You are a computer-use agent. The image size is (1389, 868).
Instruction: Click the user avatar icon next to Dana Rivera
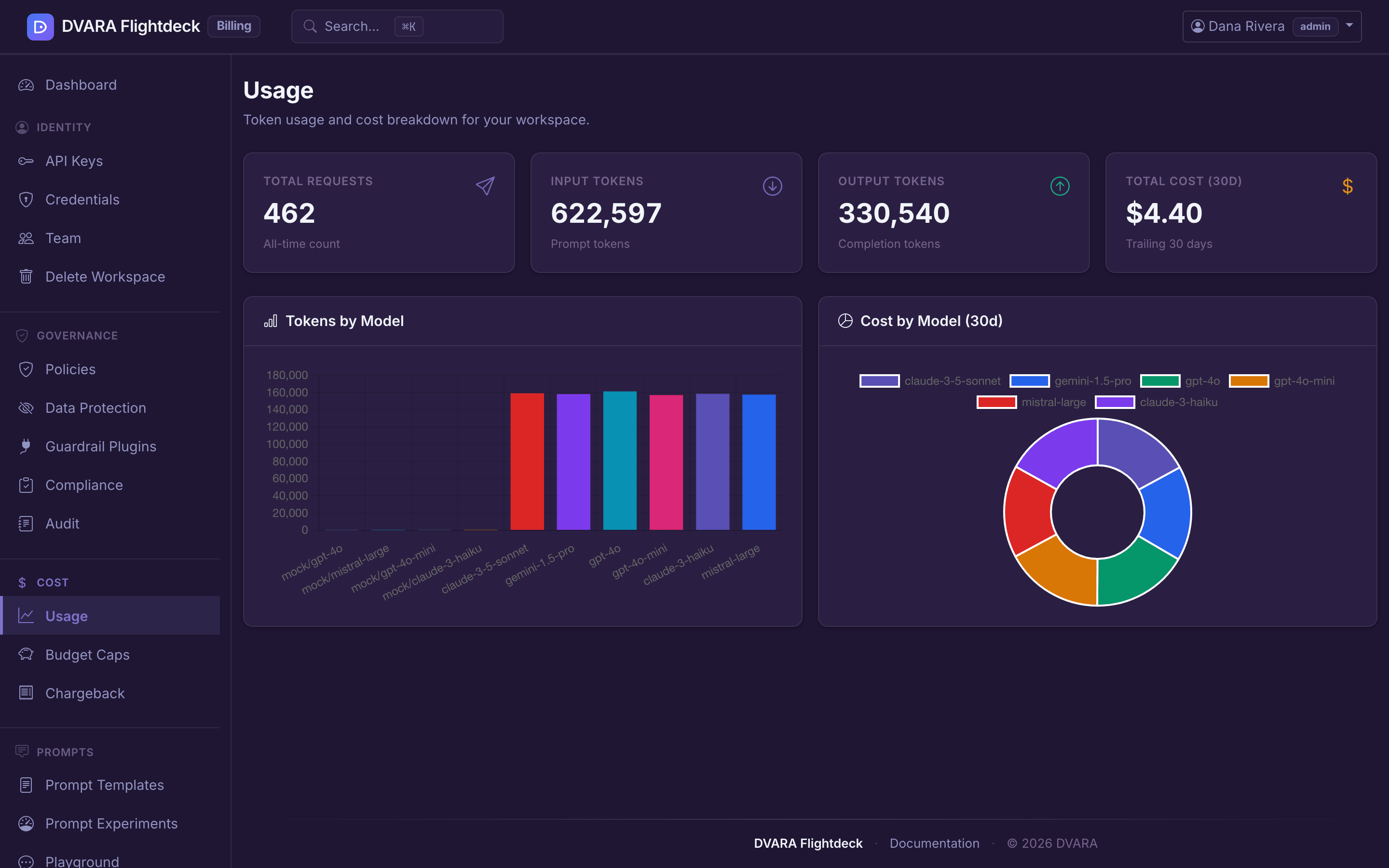(x=1198, y=27)
